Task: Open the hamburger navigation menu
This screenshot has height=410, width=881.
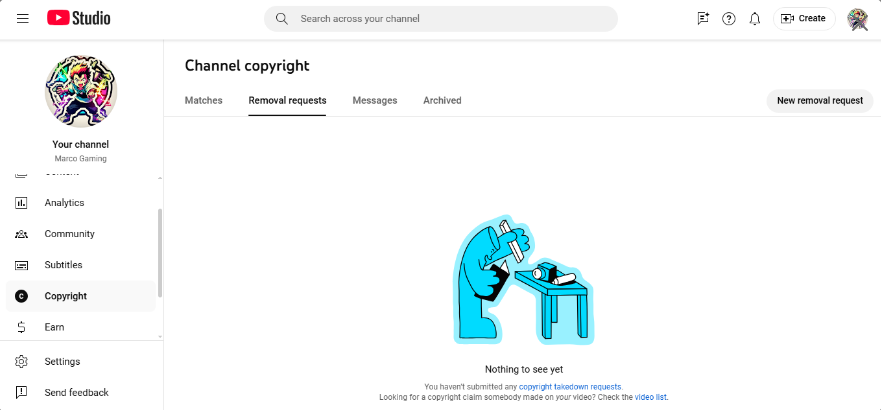Action: pos(22,19)
